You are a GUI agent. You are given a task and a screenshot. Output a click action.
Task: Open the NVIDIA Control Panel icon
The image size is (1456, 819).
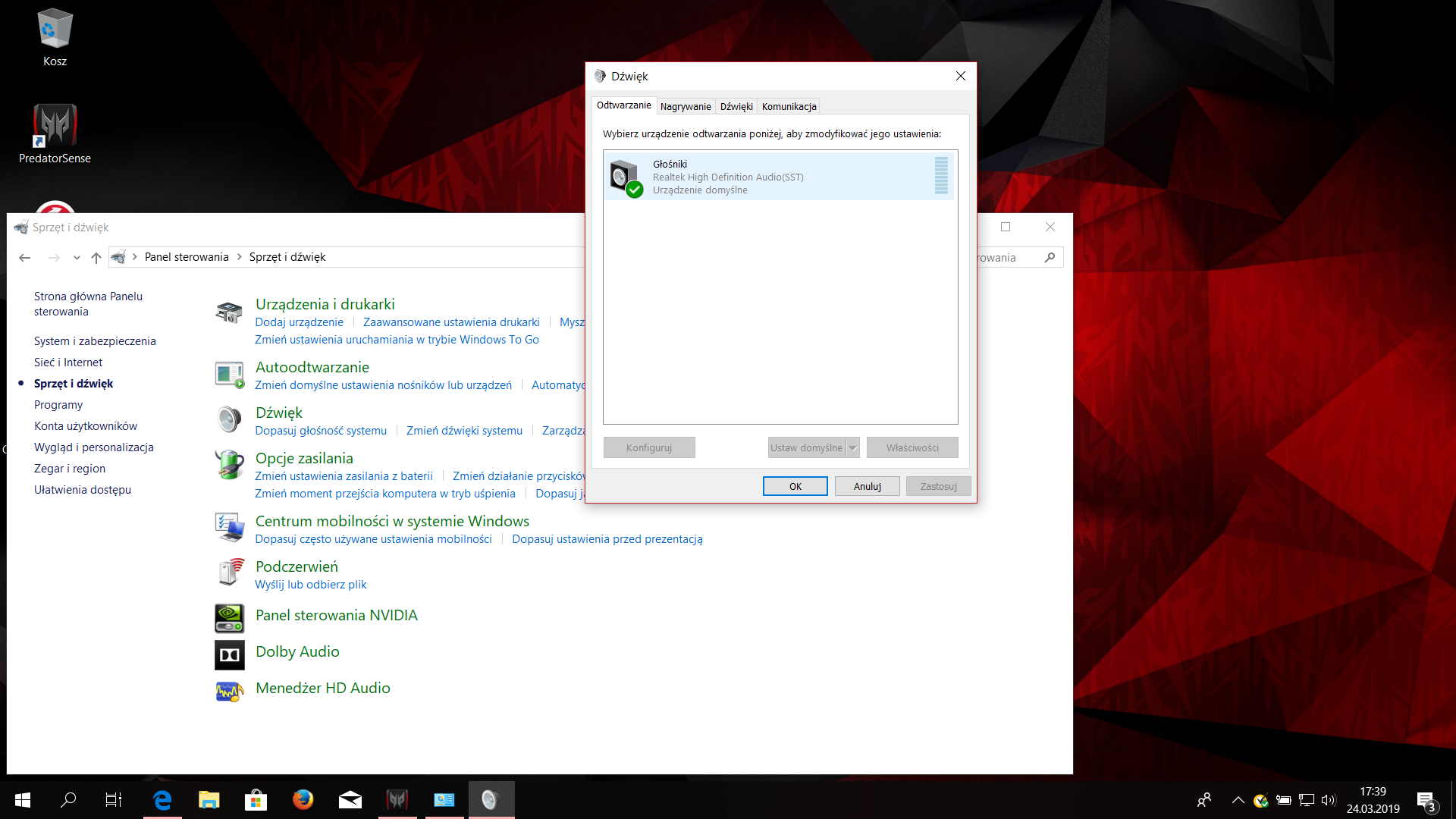click(x=229, y=618)
